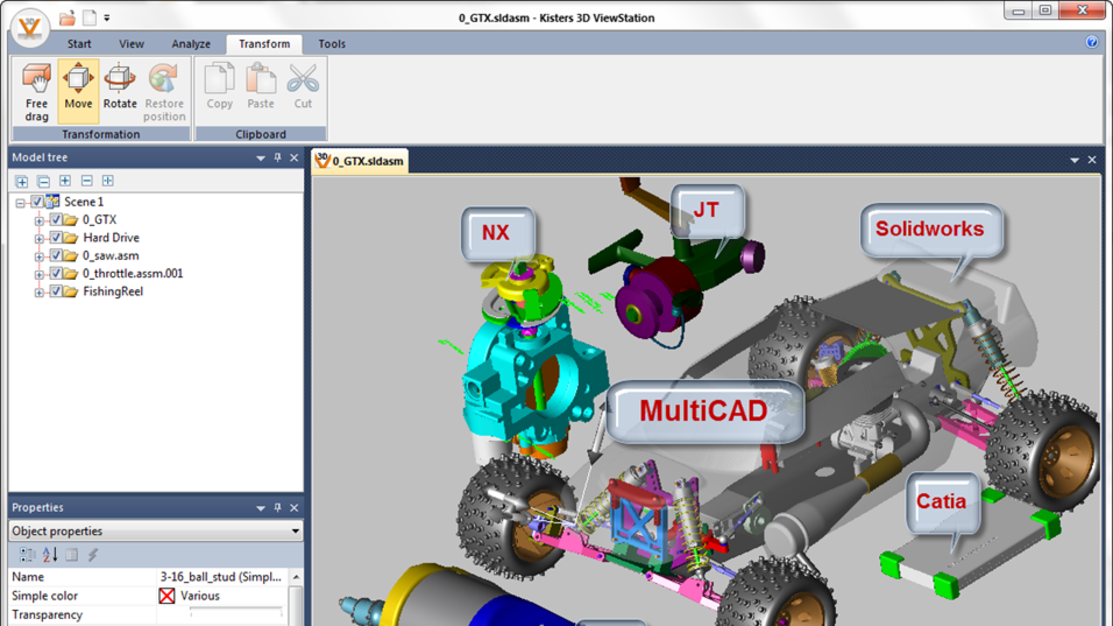Click the single plus icon in Model tree toolbar

[x=65, y=181]
